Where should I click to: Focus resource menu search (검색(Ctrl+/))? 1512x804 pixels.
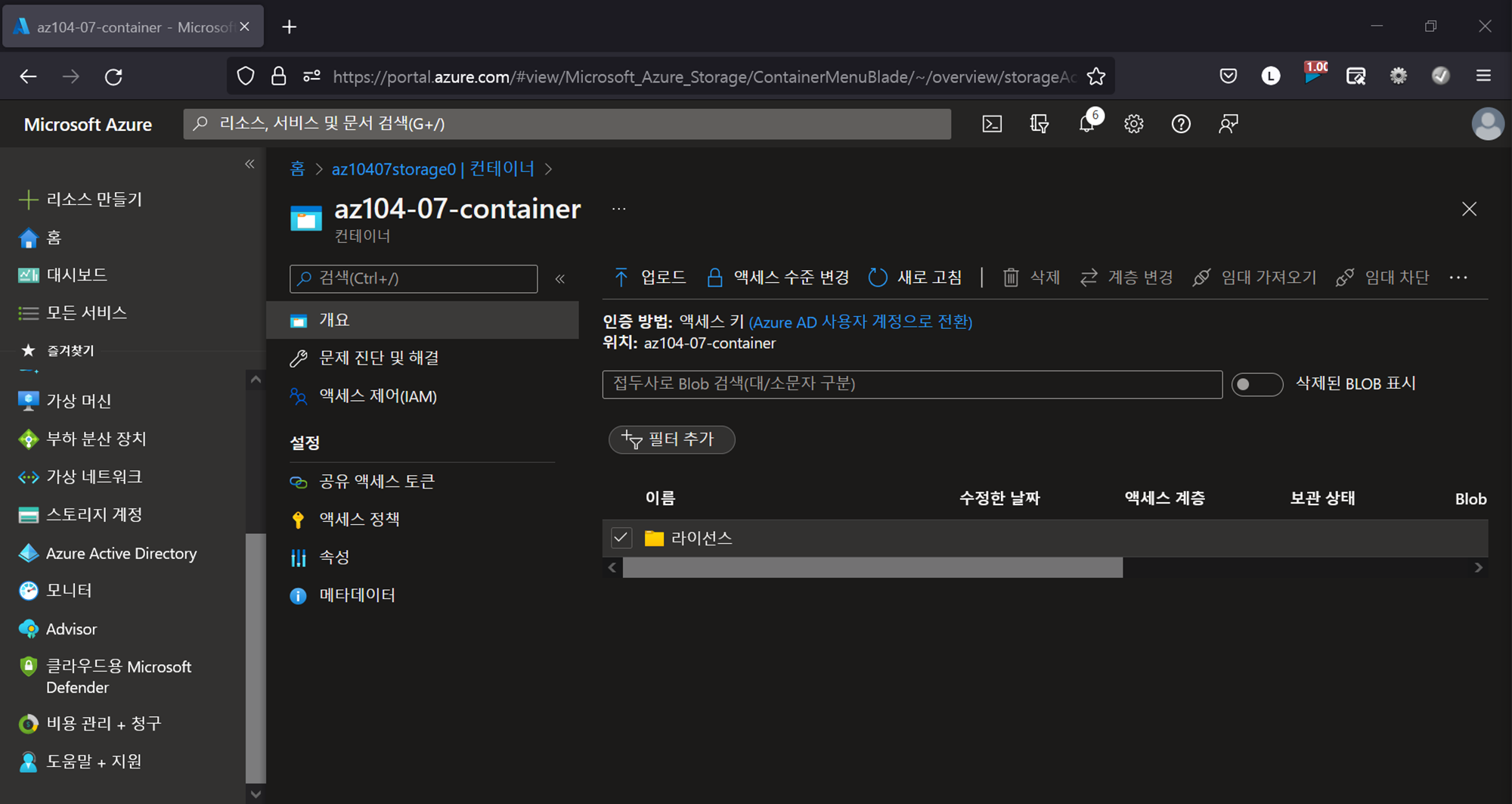[414, 279]
